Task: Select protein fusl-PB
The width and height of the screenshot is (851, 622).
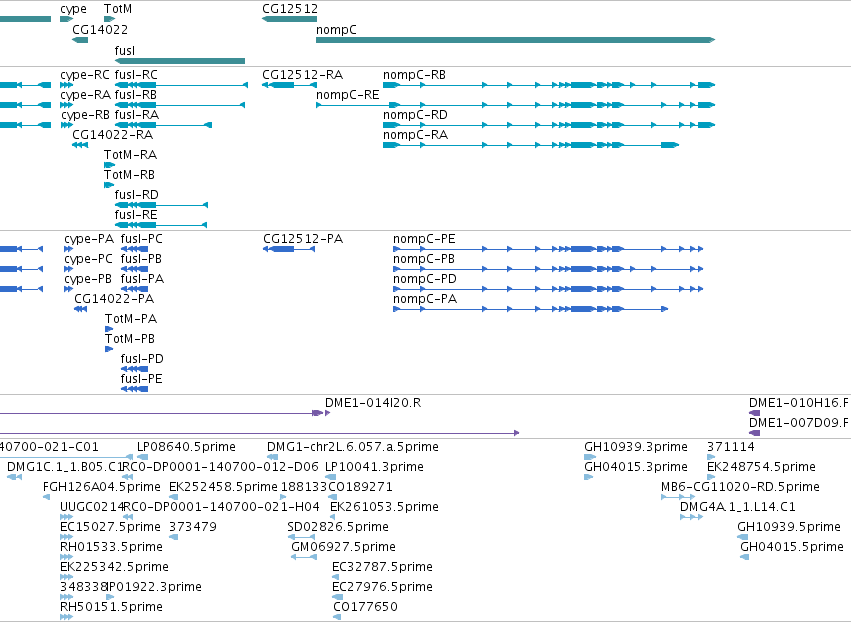Action: 134,269
